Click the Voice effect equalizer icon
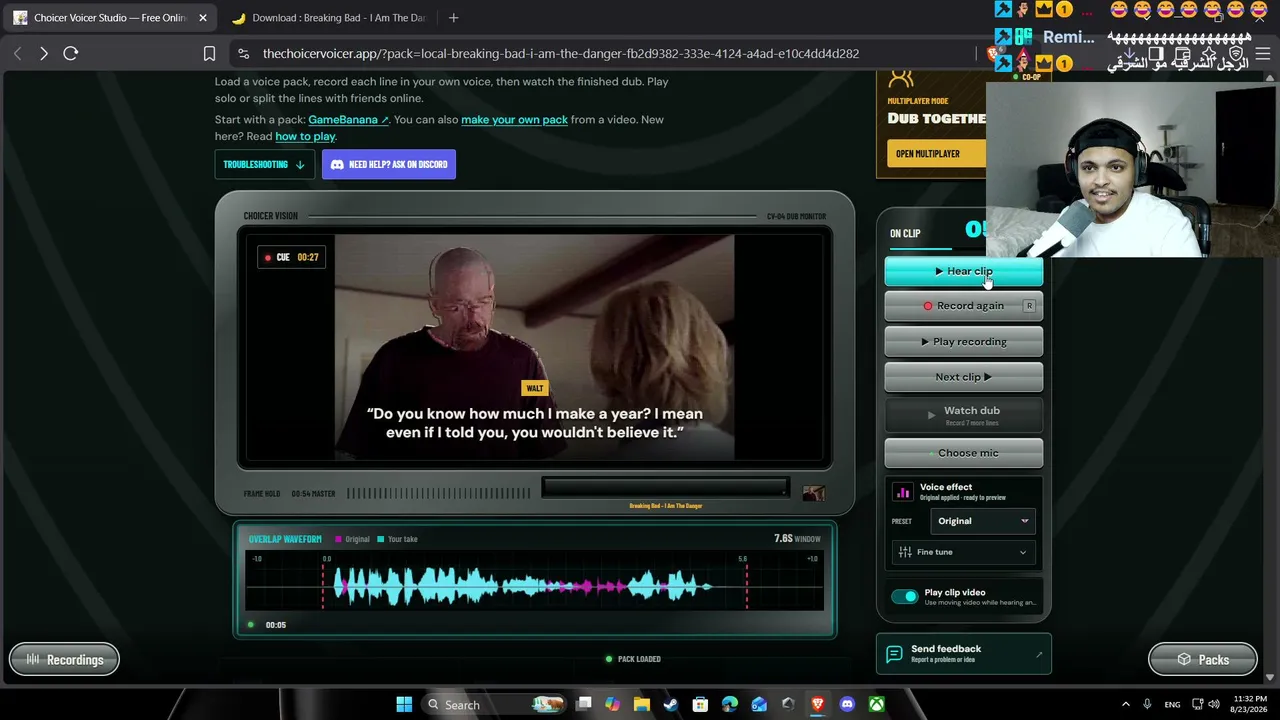This screenshot has width=1280, height=720. pyautogui.click(x=903, y=492)
